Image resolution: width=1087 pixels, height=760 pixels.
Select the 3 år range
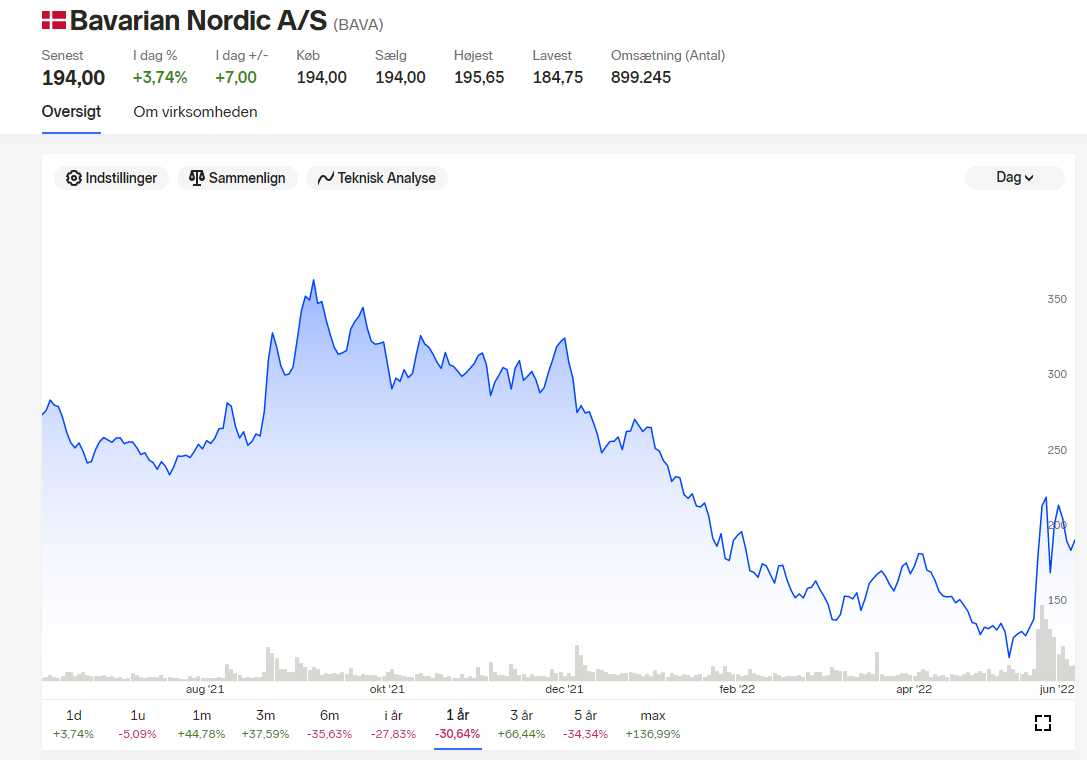pos(521,724)
